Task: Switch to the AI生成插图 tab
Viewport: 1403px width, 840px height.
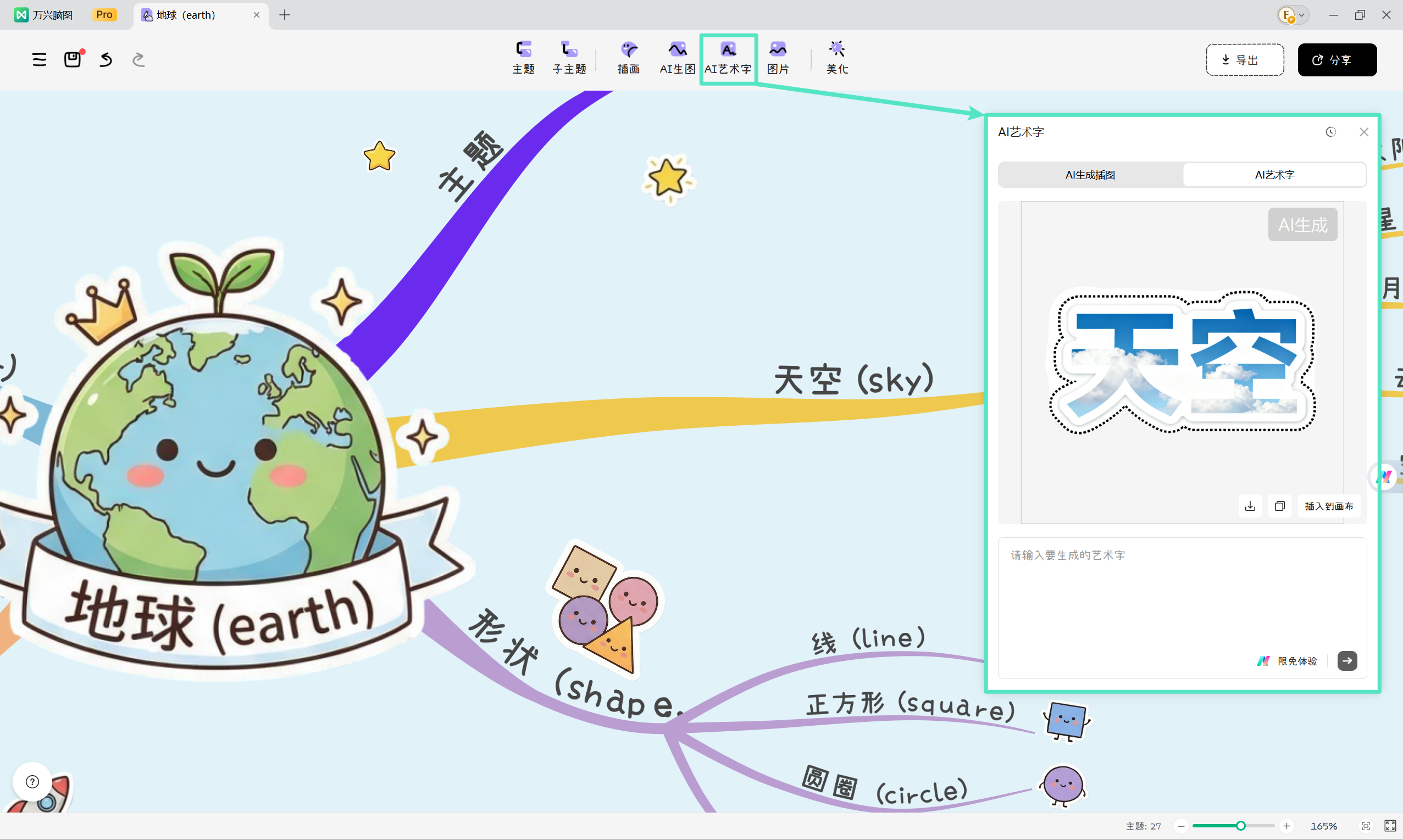Action: click(1090, 175)
